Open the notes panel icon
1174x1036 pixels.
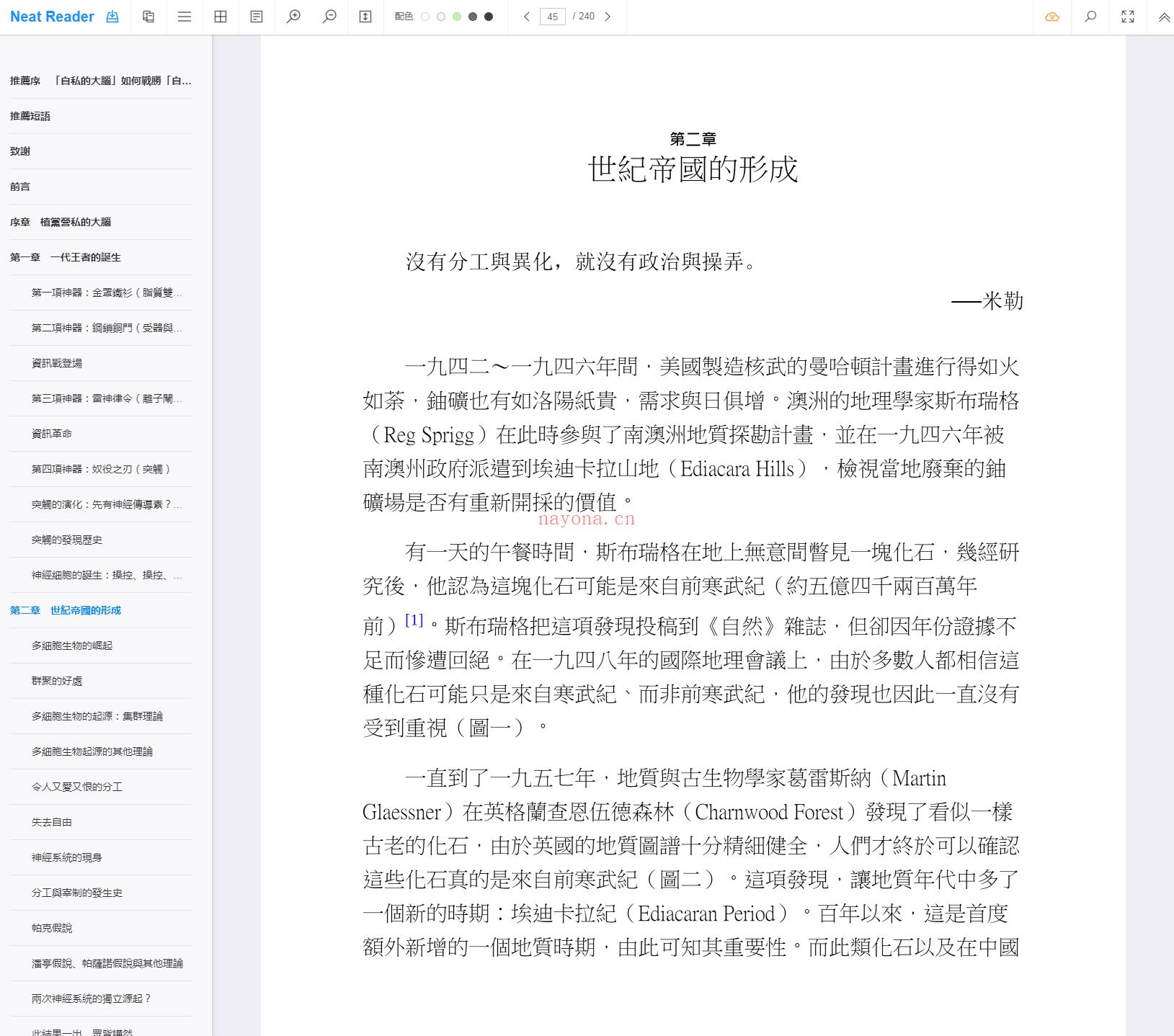click(257, 17)
